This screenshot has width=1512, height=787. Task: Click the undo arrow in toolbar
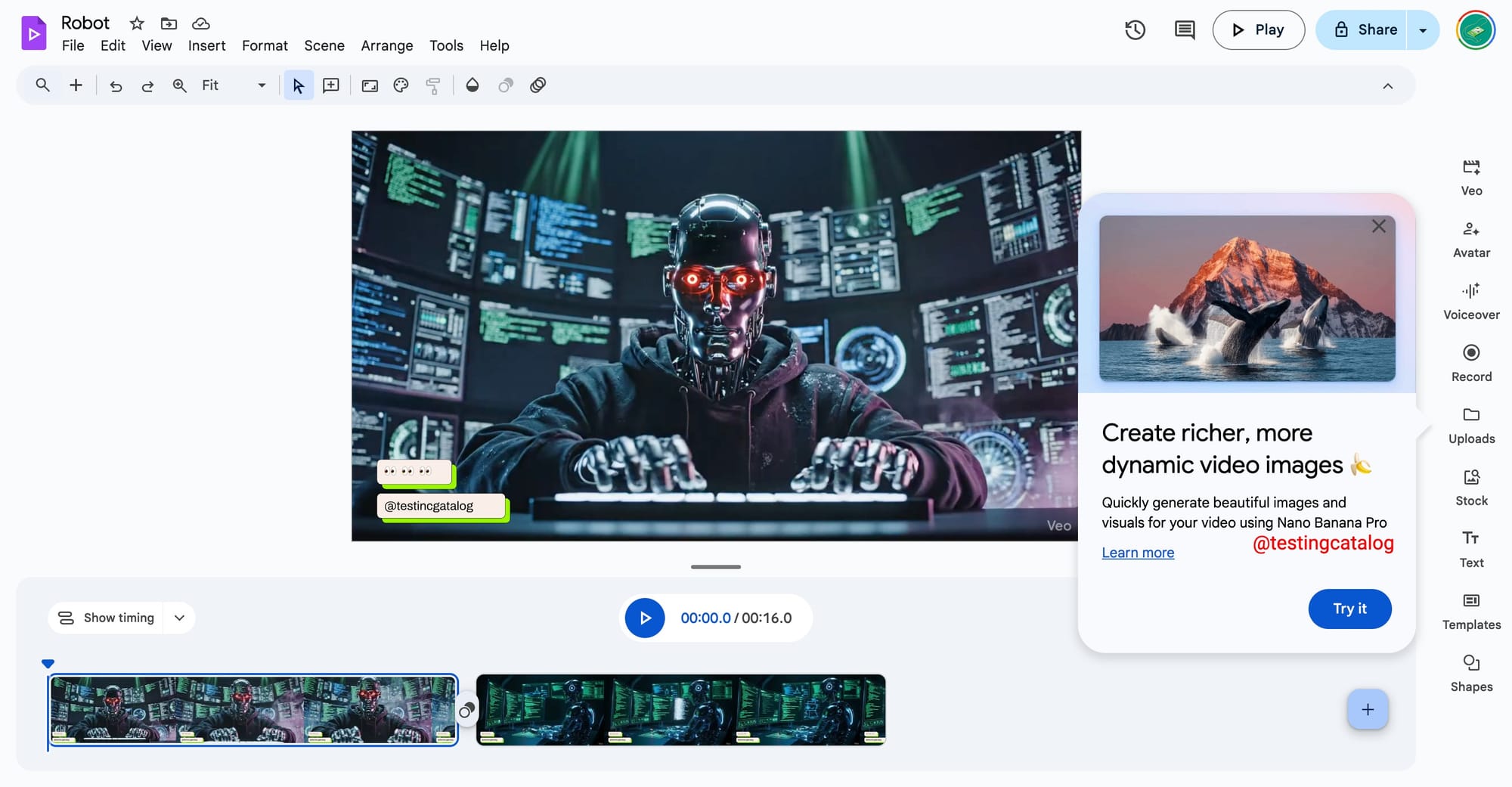point(116,86)
